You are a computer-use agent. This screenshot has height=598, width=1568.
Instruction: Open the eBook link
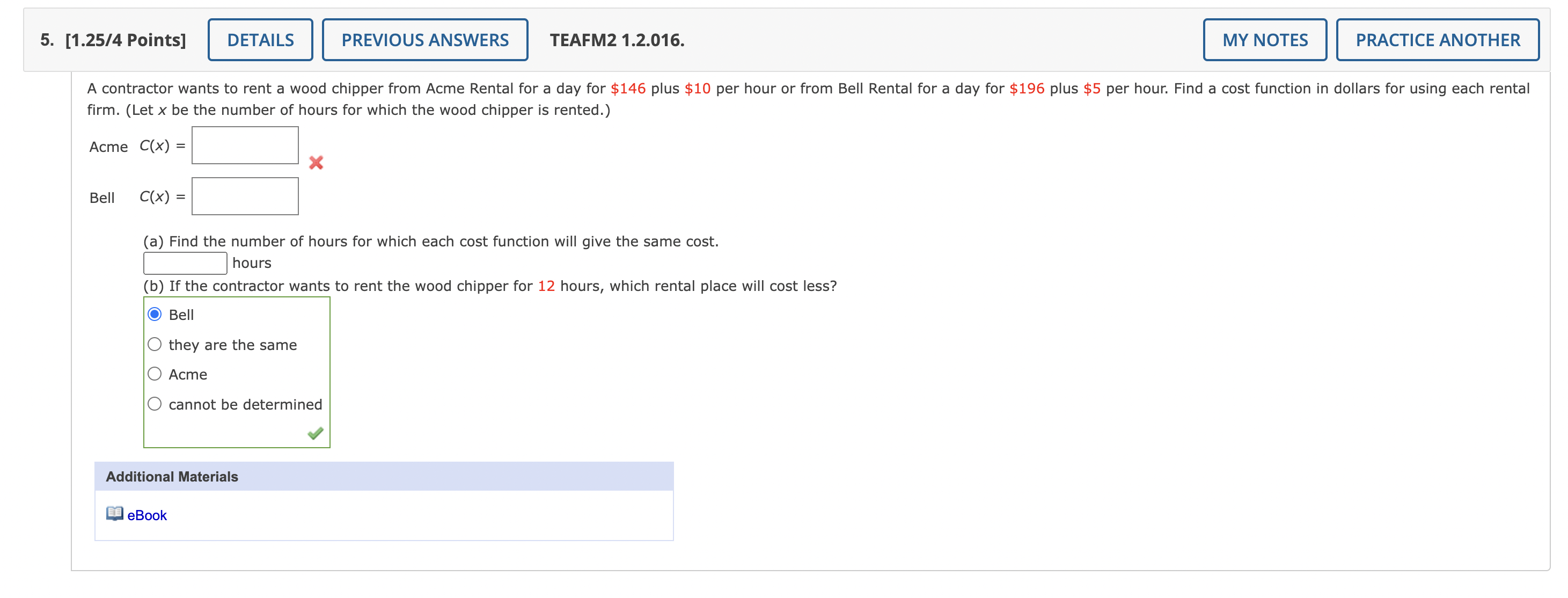click(x=146, y=515)
